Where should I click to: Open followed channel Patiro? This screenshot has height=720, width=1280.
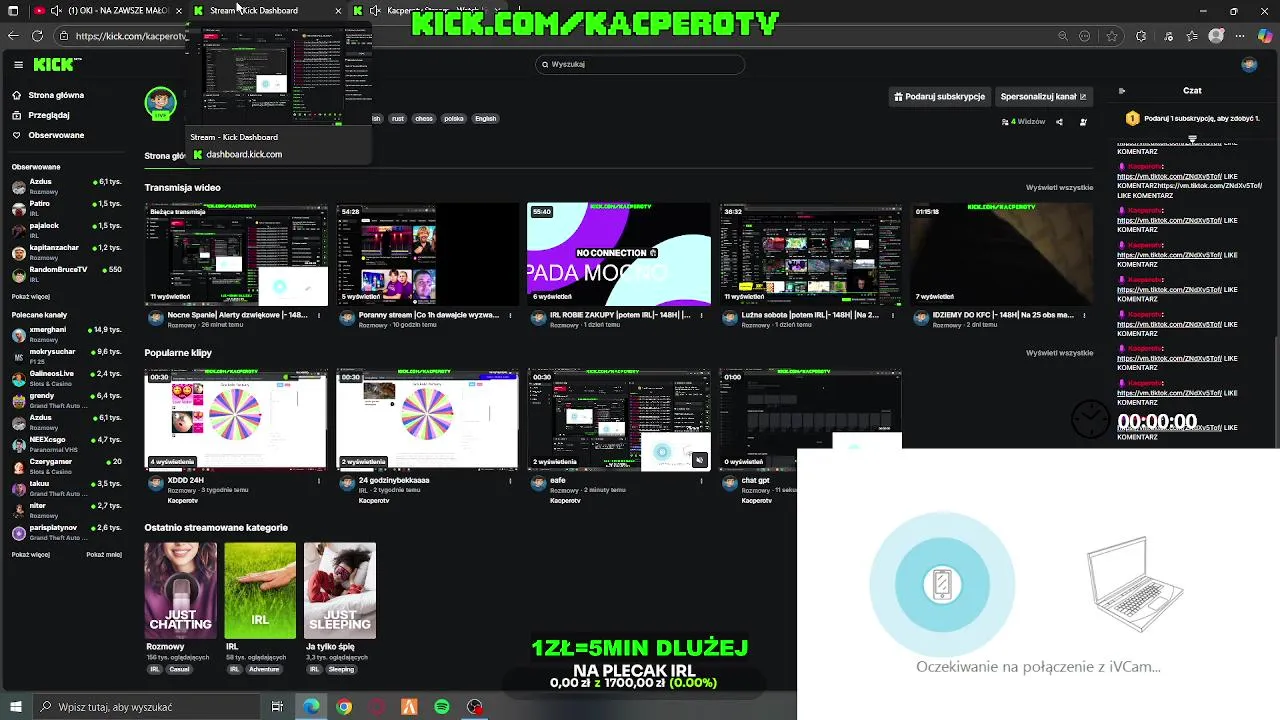pyautogui.click(x=66, y=207)
